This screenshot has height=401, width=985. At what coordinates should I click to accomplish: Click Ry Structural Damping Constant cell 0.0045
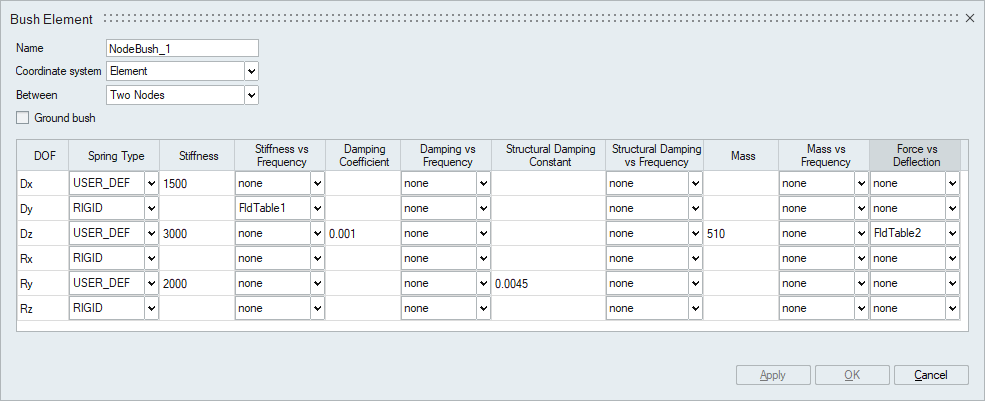click(548, 284)
